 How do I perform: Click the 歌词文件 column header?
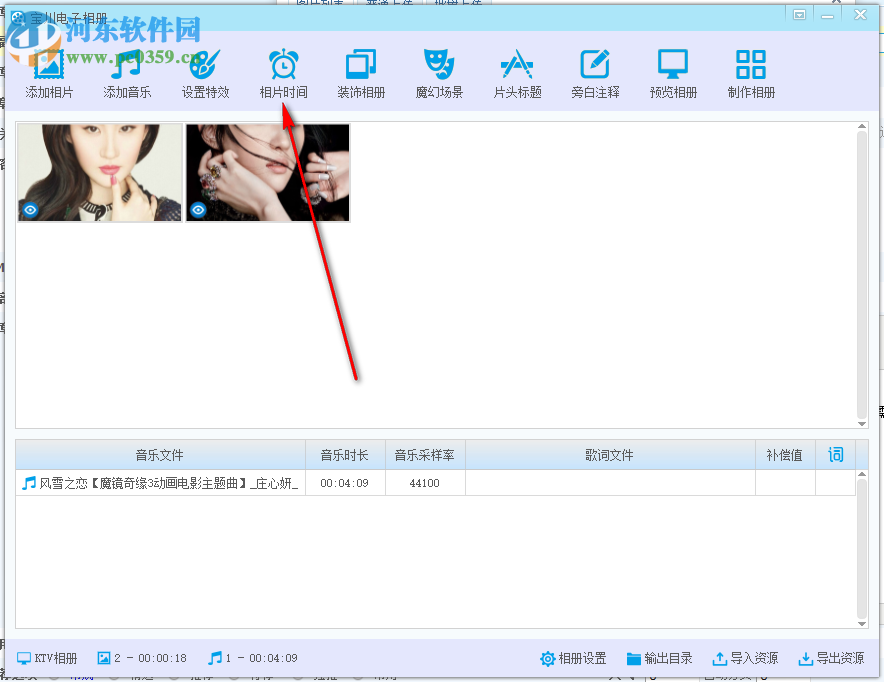(610, 455)
